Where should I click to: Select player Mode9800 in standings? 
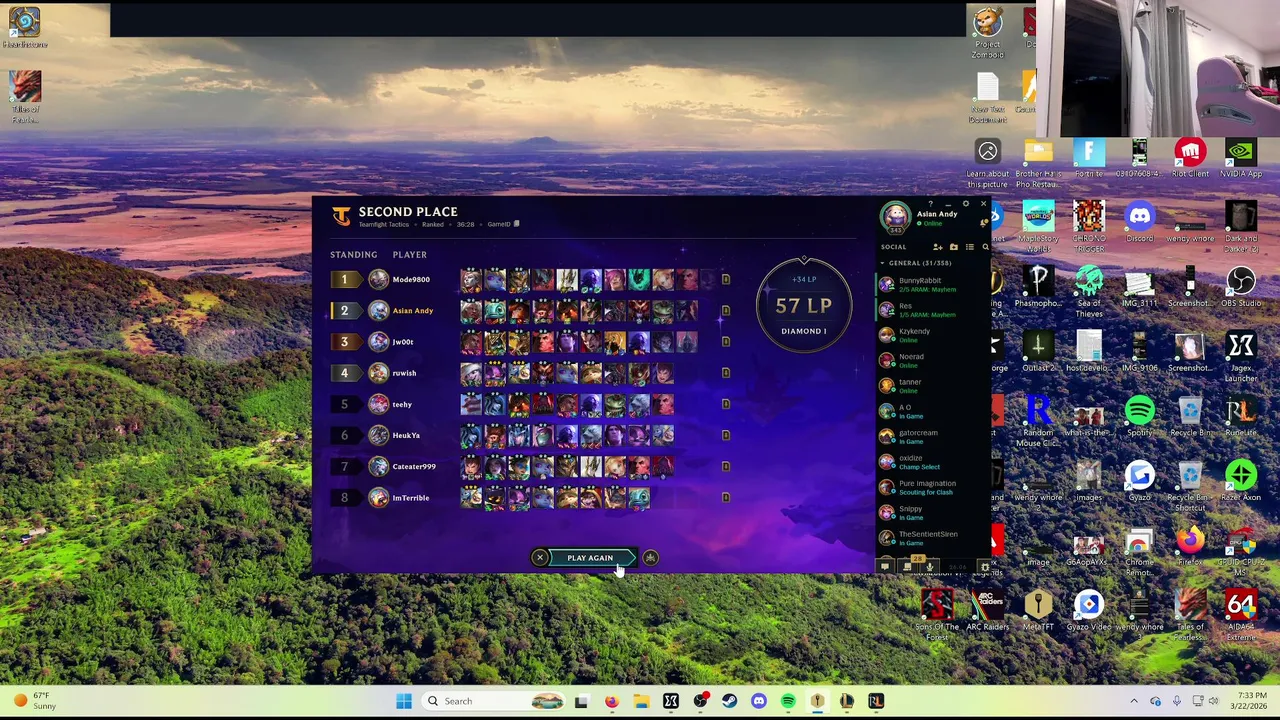411,280
